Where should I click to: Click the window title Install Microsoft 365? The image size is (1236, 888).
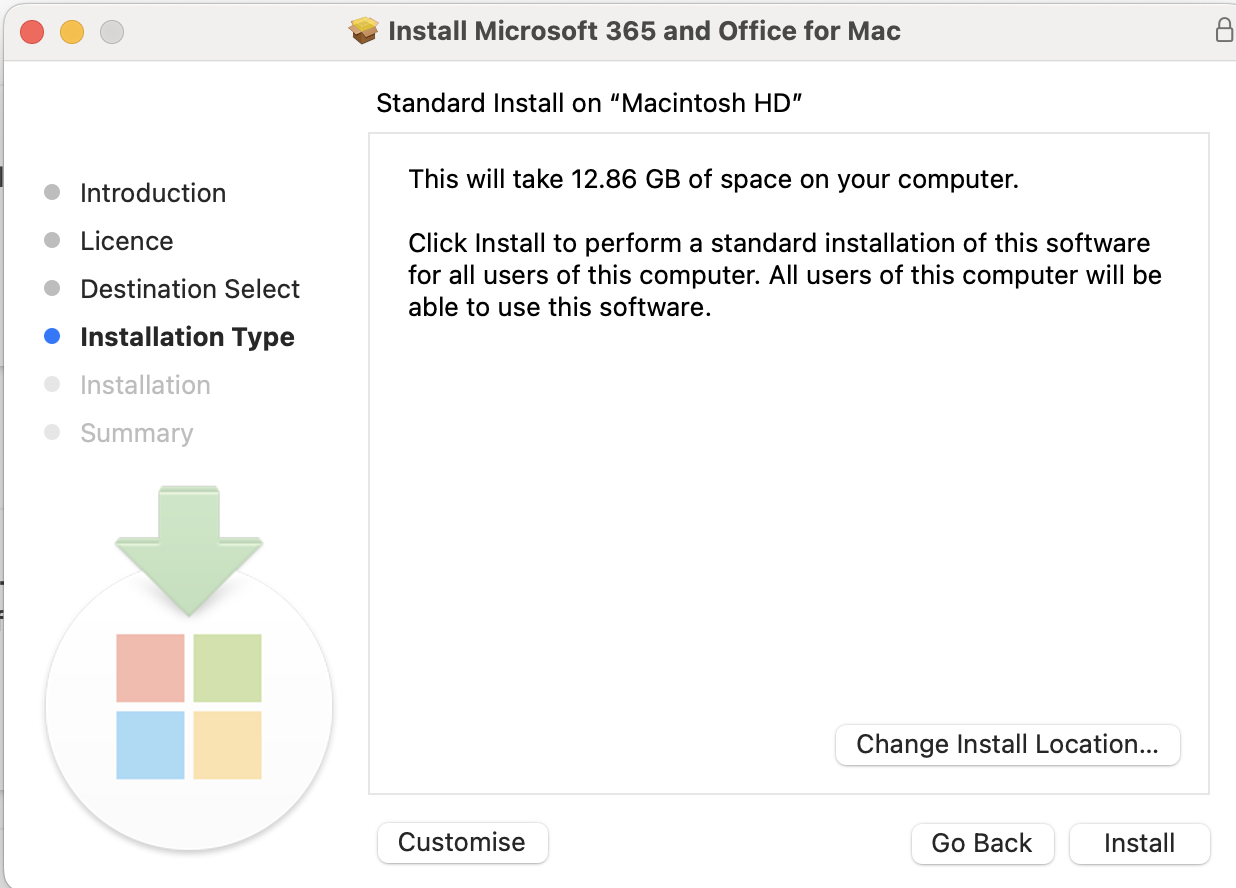coord(644,31)
